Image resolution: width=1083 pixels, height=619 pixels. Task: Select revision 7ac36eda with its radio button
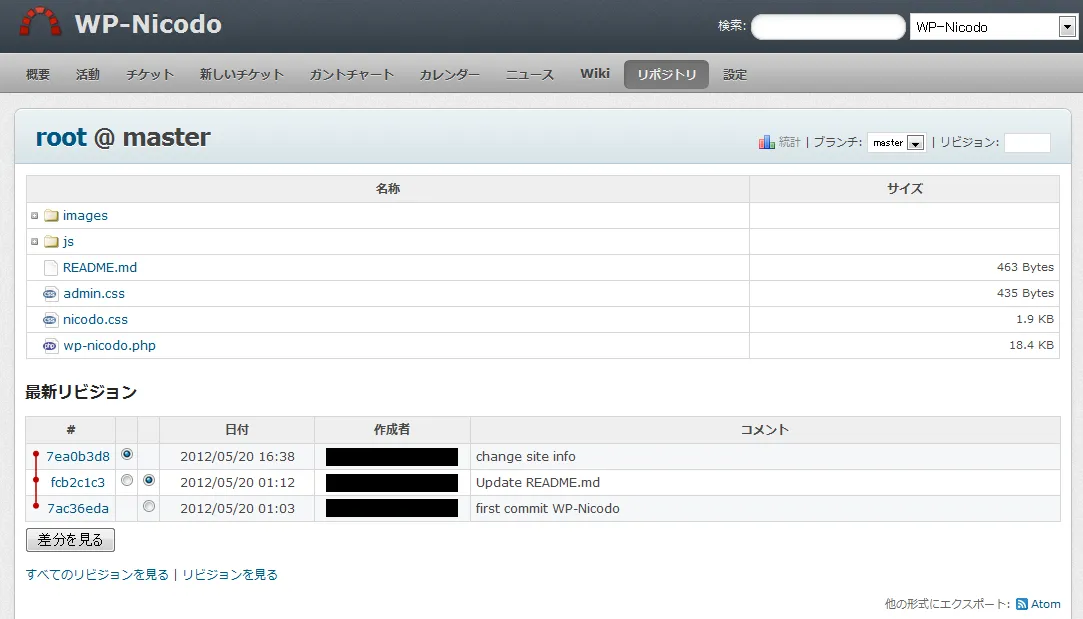click(148, 506)
